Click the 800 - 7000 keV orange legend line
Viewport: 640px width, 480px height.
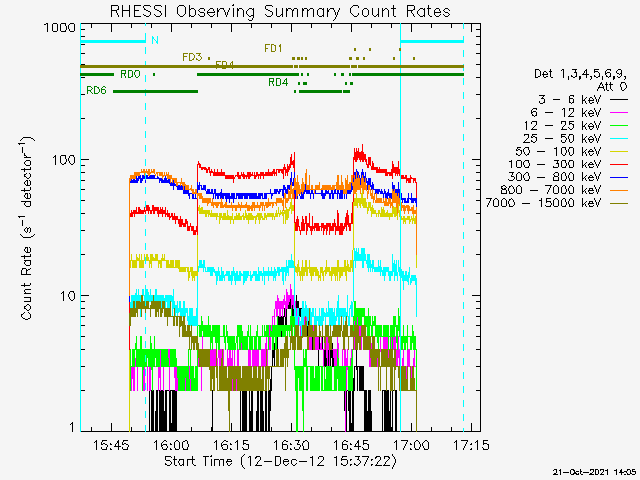pos(619,190)
